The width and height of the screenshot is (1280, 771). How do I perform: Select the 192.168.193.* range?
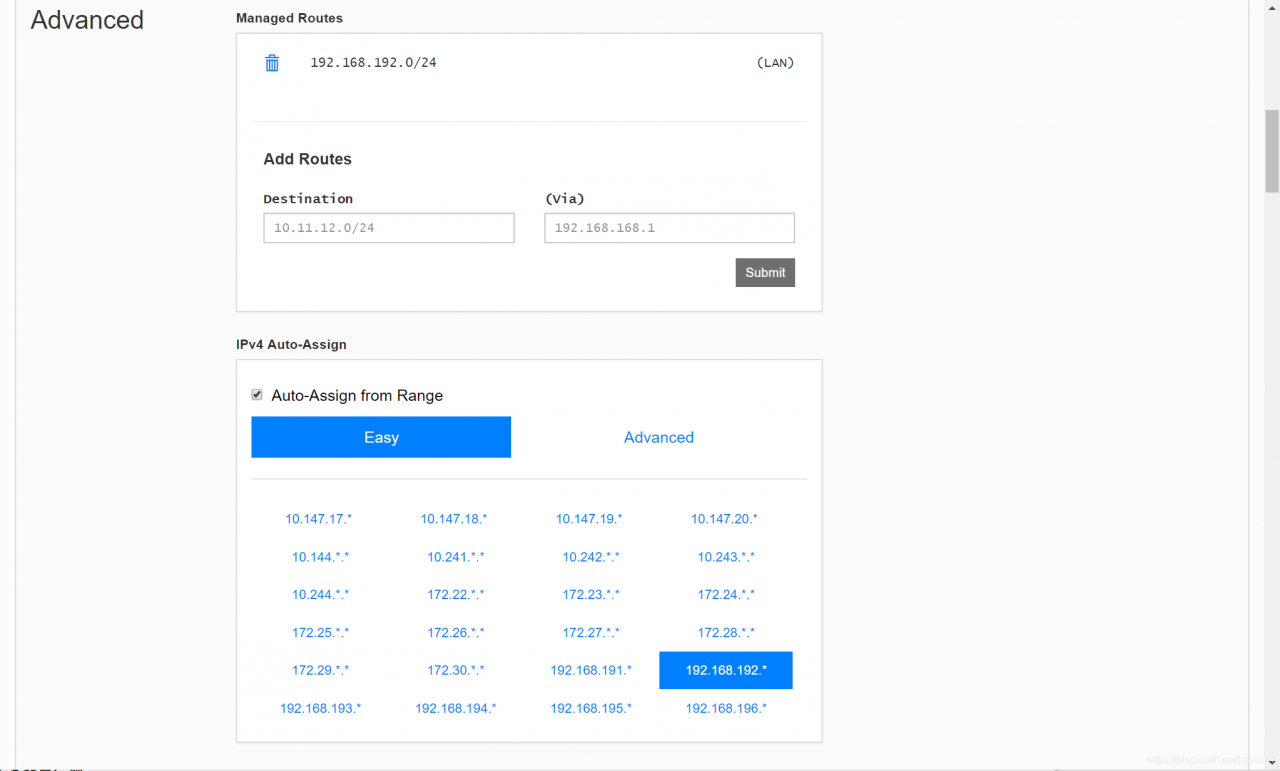[321, 708]
